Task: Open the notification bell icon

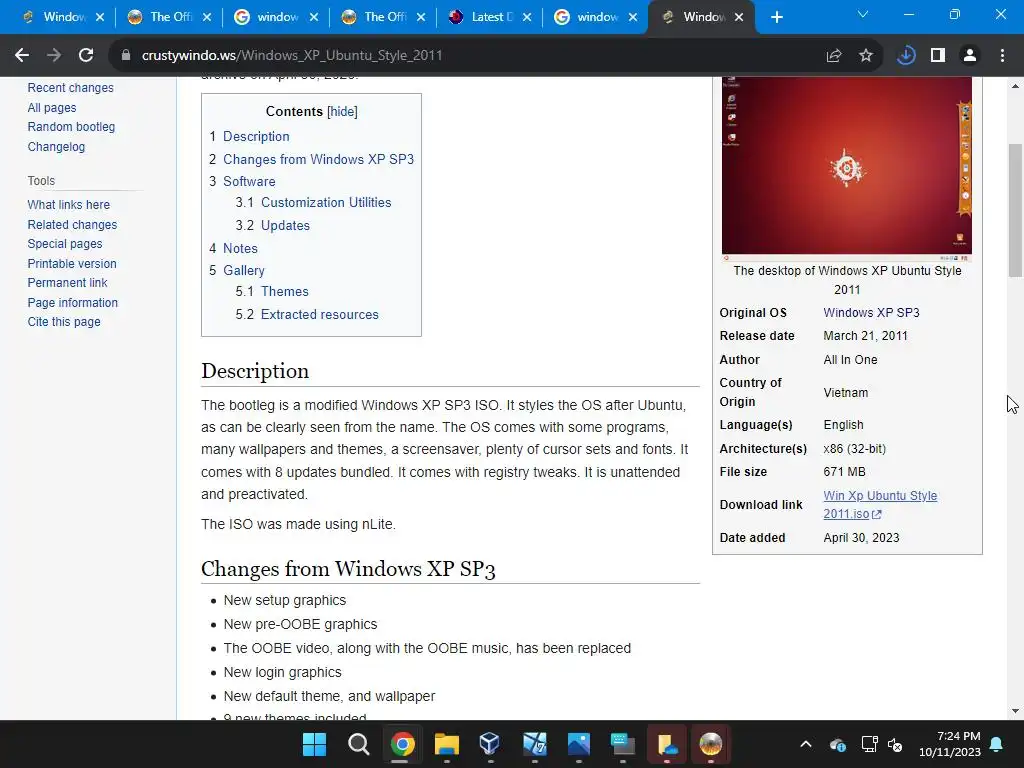Action: coord(997,744)
